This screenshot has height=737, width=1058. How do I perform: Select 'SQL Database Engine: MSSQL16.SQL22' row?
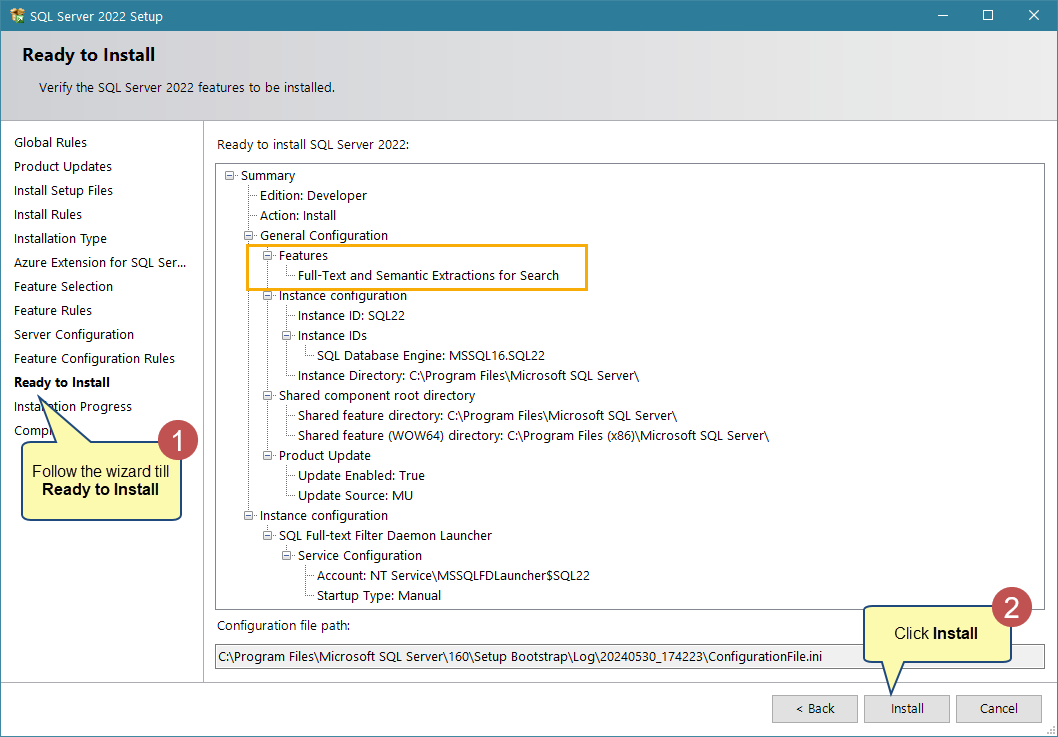430,356
